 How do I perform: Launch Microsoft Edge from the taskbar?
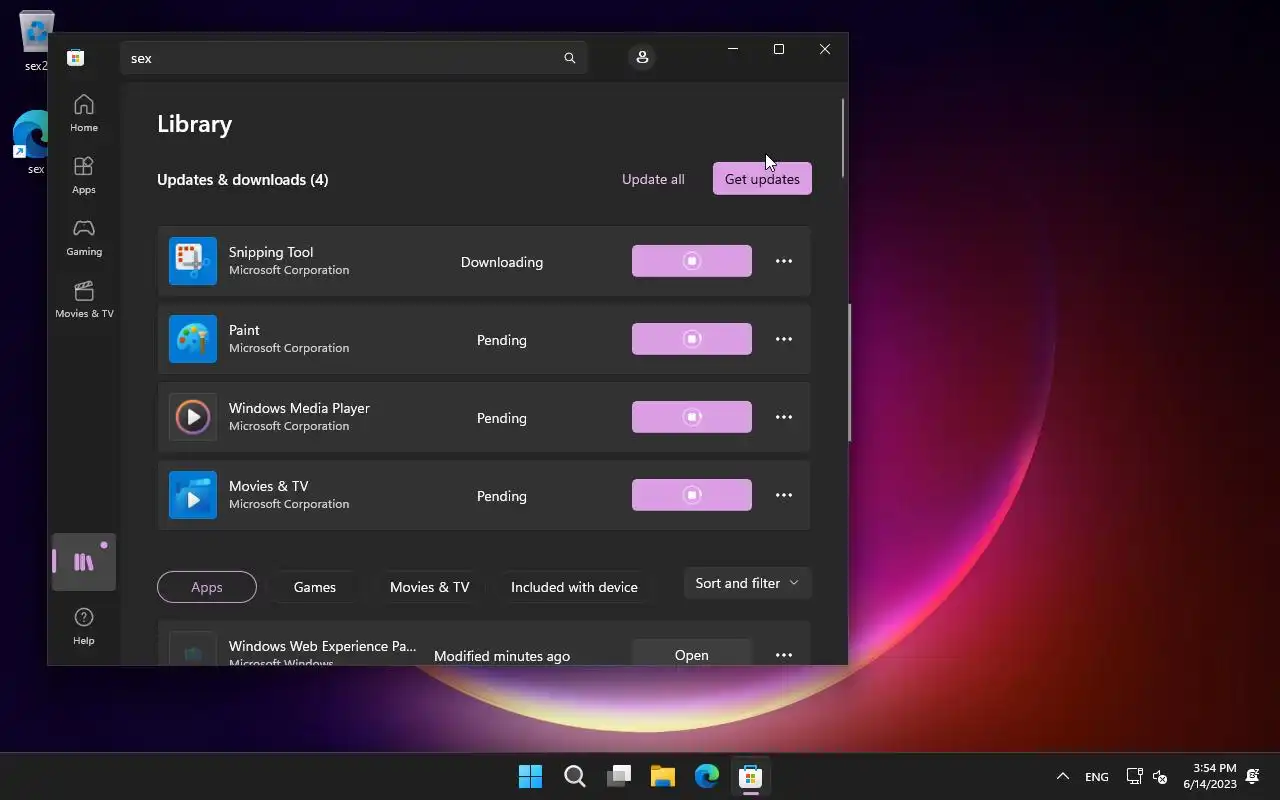coord(707,776)
